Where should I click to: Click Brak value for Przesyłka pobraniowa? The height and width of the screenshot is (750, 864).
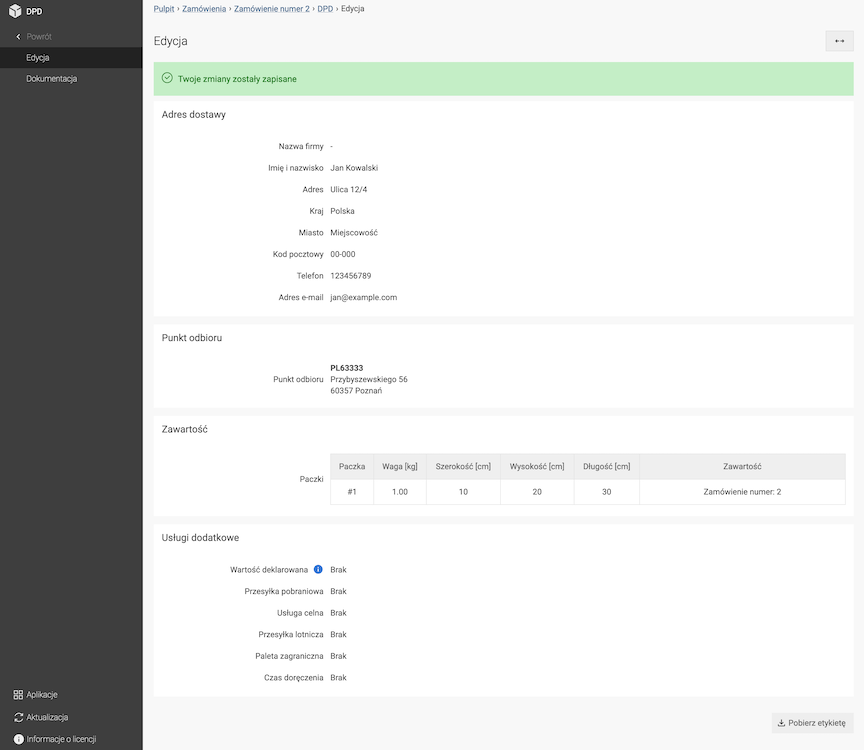click(x=338, y=591)
